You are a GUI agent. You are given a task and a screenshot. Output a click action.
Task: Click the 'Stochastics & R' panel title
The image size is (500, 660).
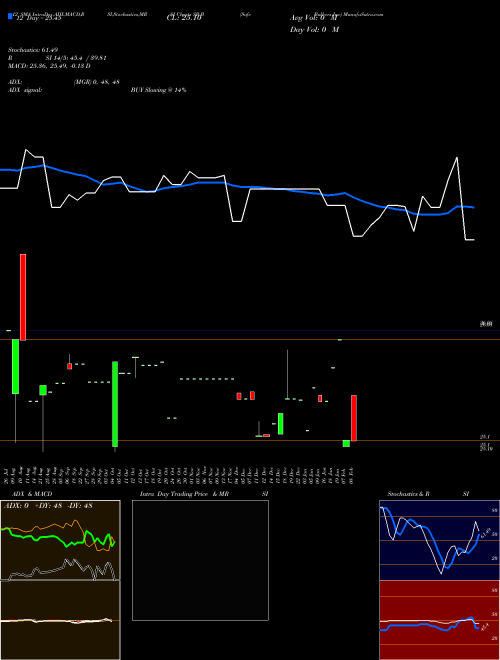tap(409, 494)
